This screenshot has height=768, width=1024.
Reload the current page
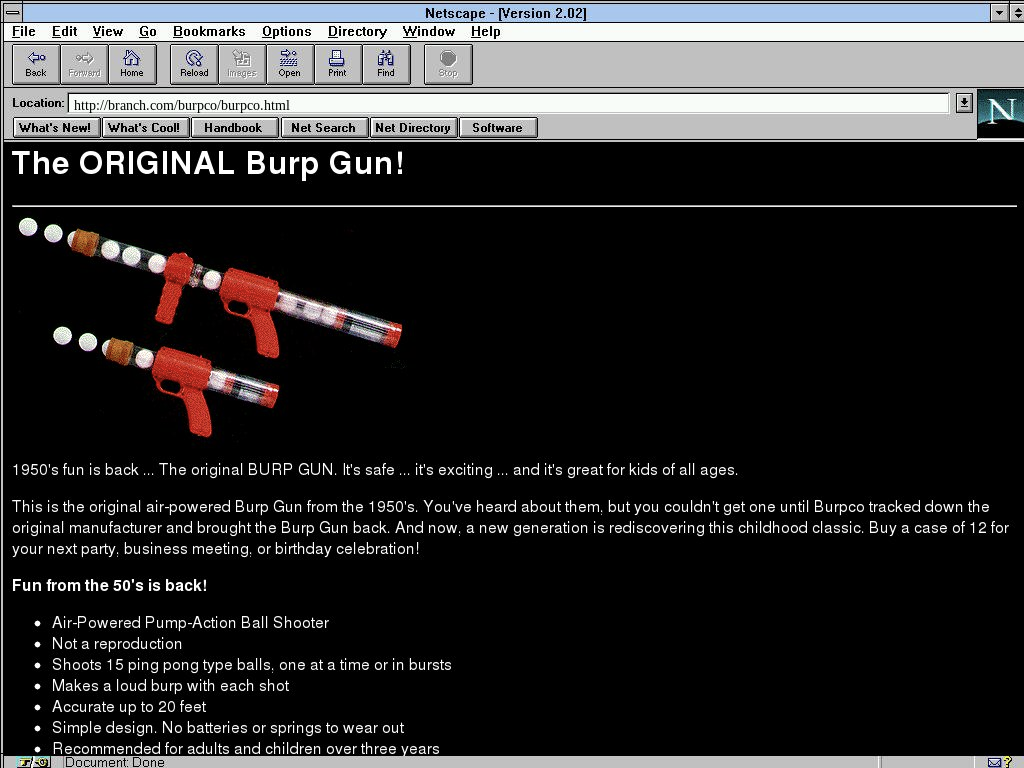194,64
